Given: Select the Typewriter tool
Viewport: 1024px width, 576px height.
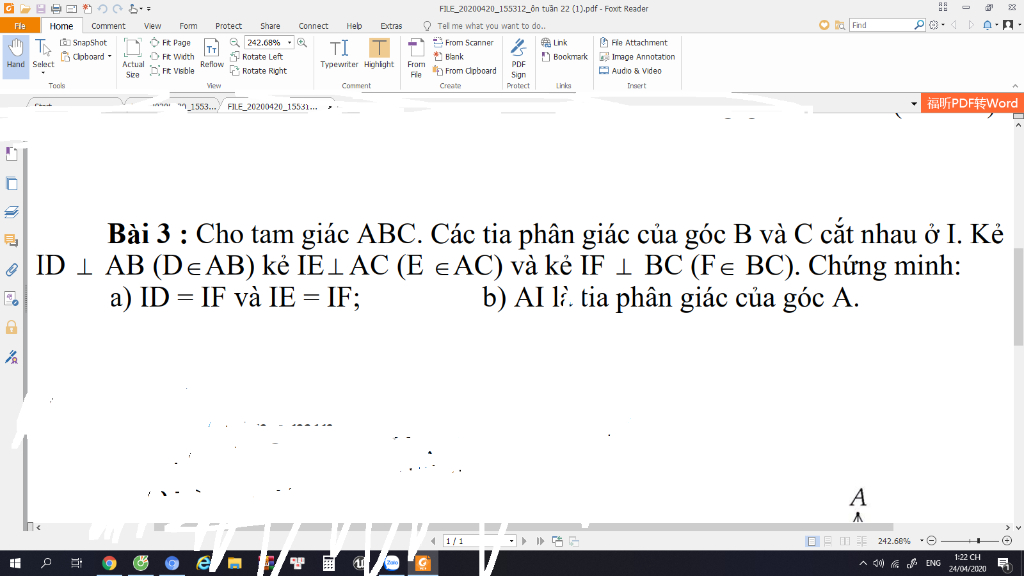Looking at the screenshot, I should (339, 54).
